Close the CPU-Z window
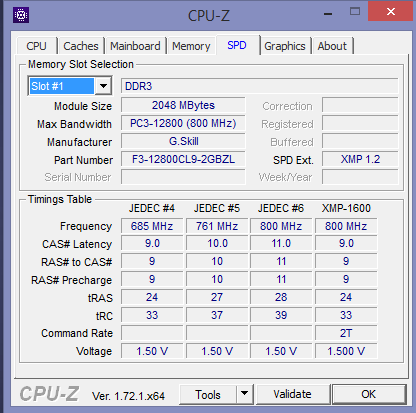This screenshot has width=416, height=413. click(x=391, y=12)
